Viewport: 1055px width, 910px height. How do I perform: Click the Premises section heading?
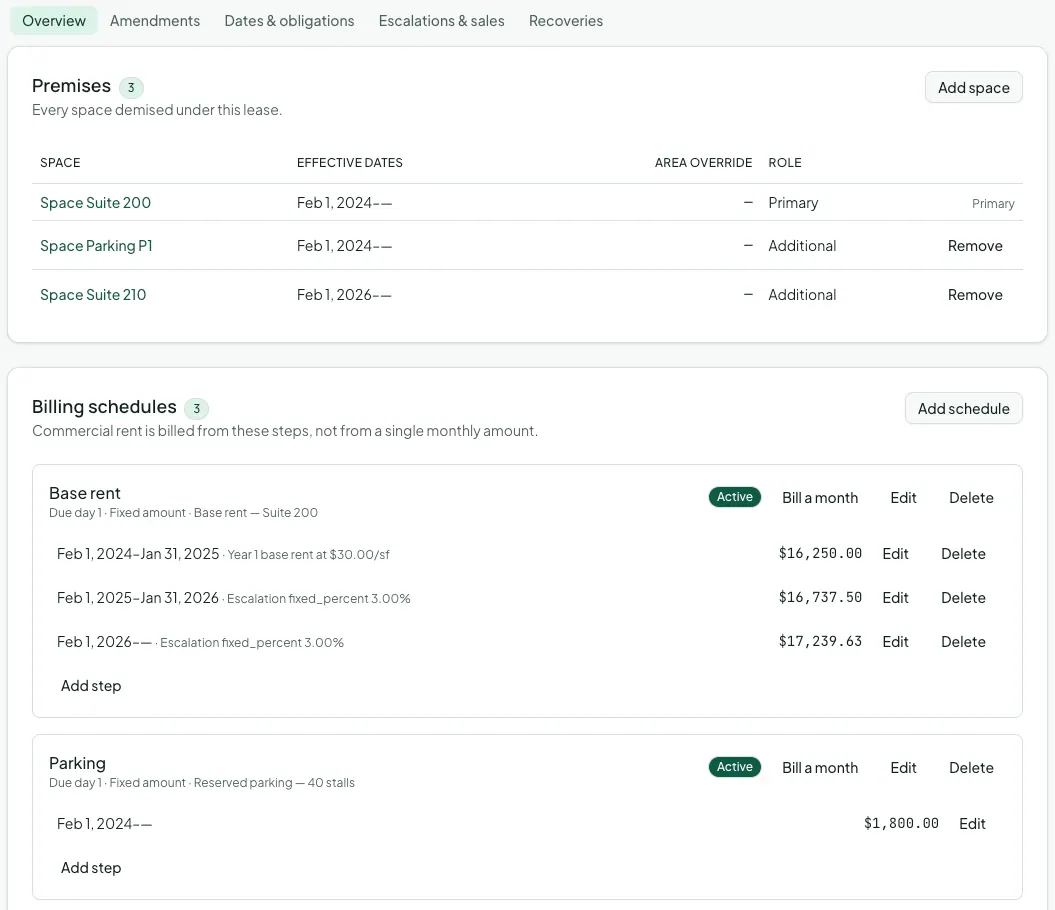pos(71,85)
